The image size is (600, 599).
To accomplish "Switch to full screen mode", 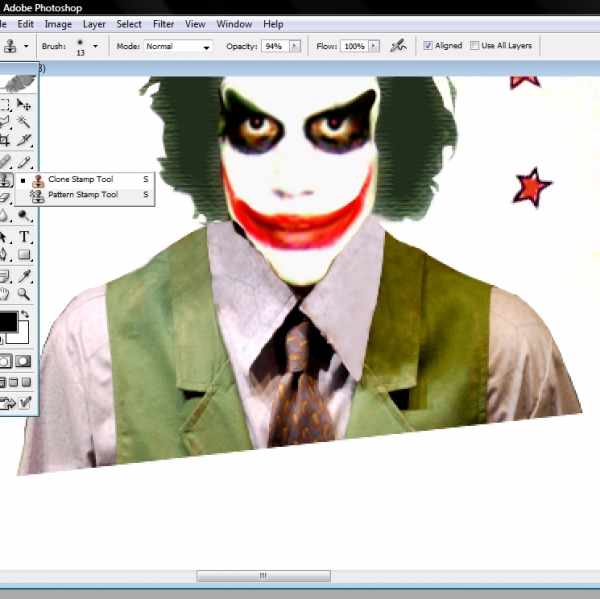I will (26, 382).
